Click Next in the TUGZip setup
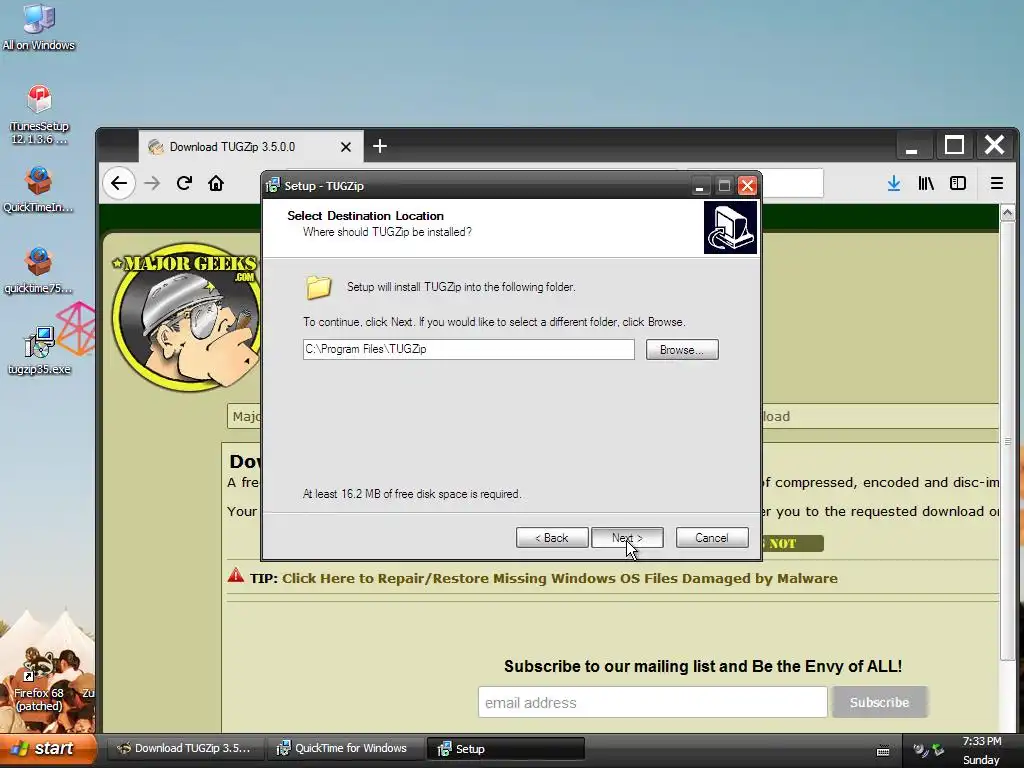Image resolution: width=1024 pixels, height=768 pixels. coord(627,537)
